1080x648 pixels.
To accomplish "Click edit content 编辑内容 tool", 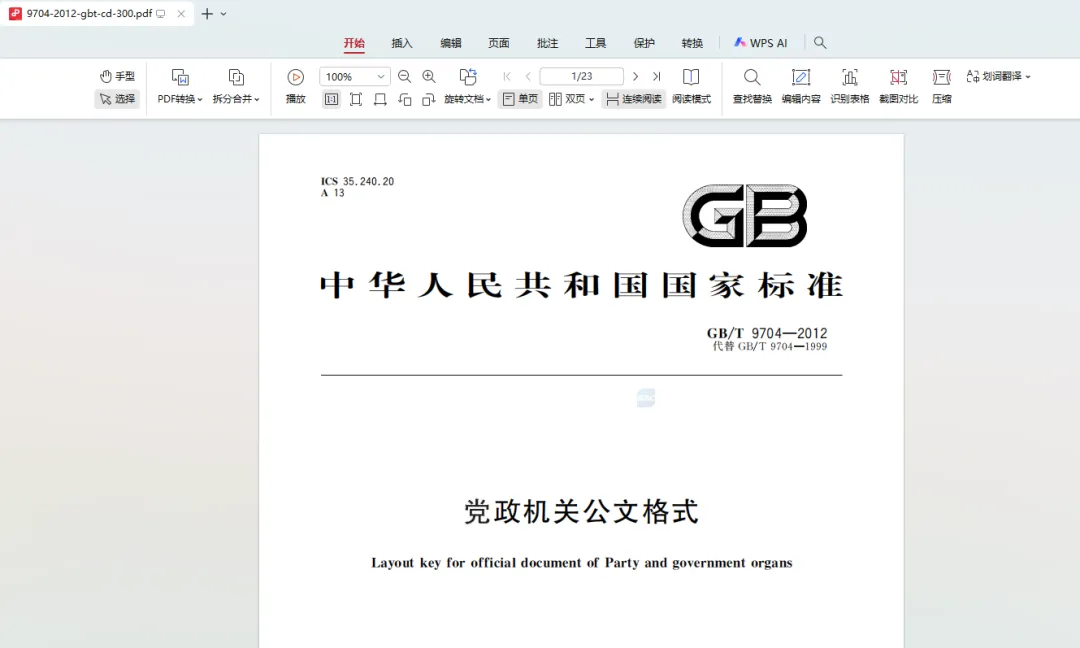I will [x=801, y=87].
